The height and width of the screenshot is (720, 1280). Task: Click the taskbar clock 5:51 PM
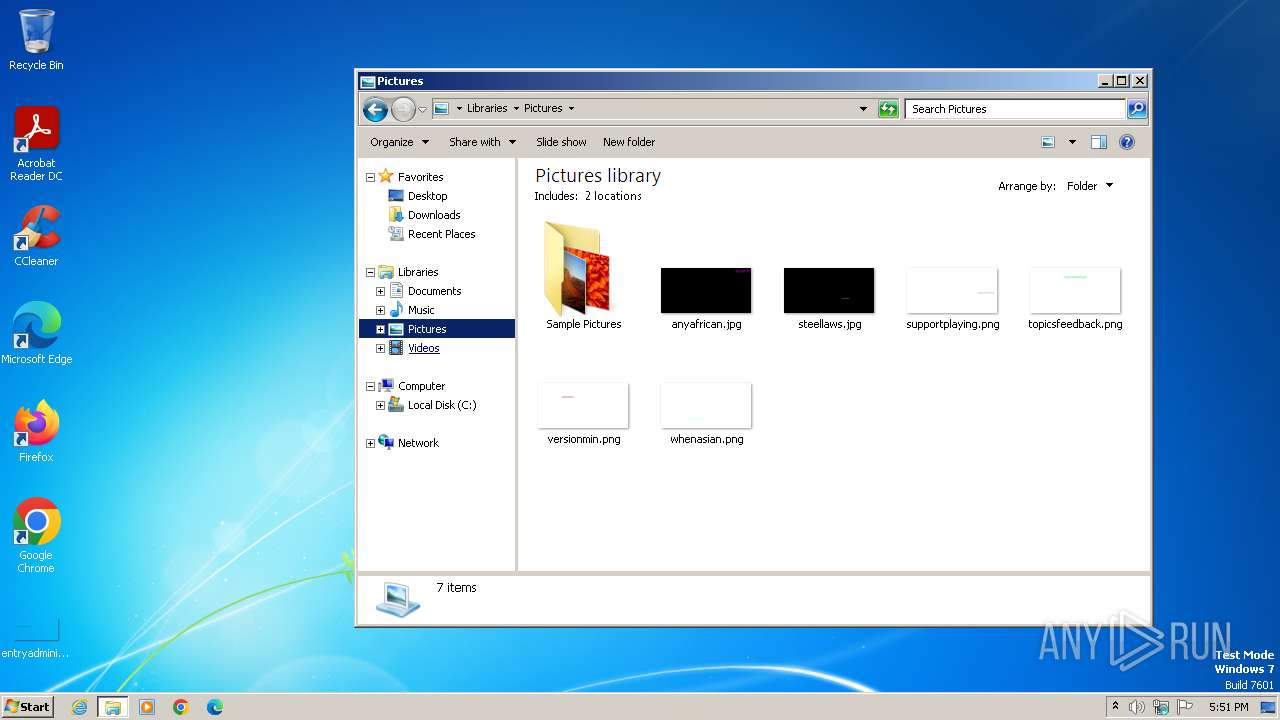1228,707
